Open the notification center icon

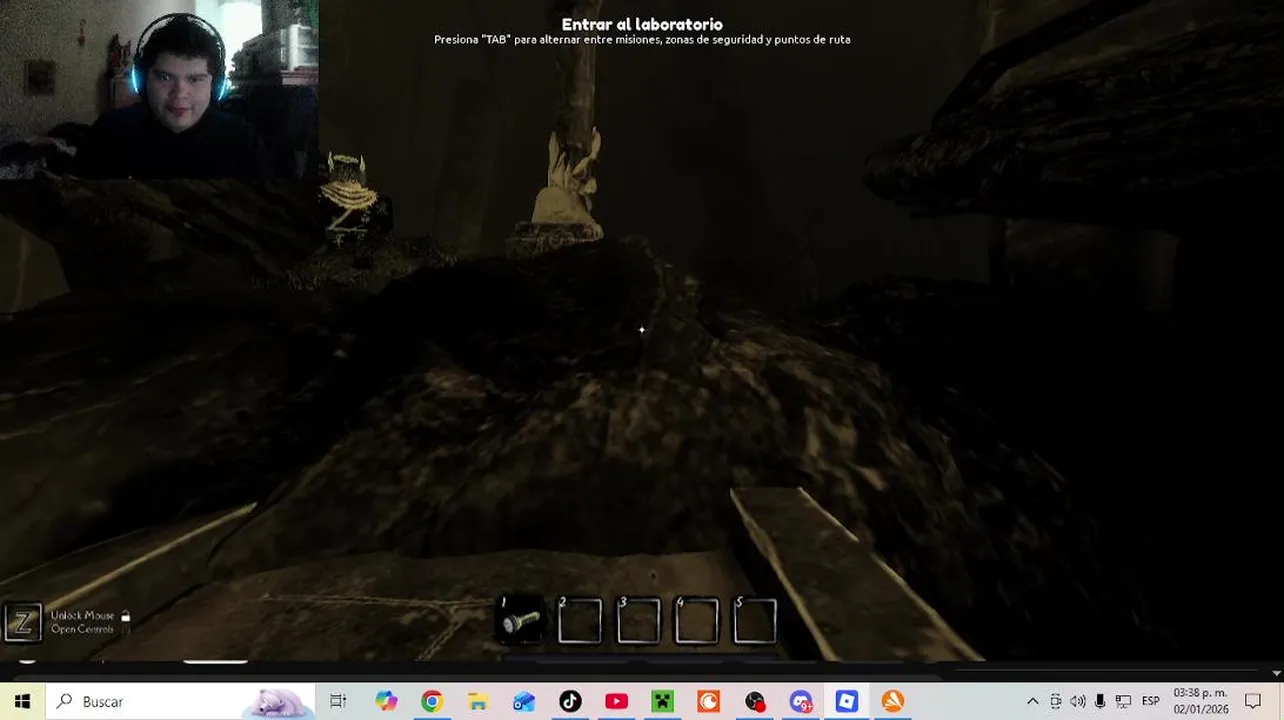(x=1253, y=701)
